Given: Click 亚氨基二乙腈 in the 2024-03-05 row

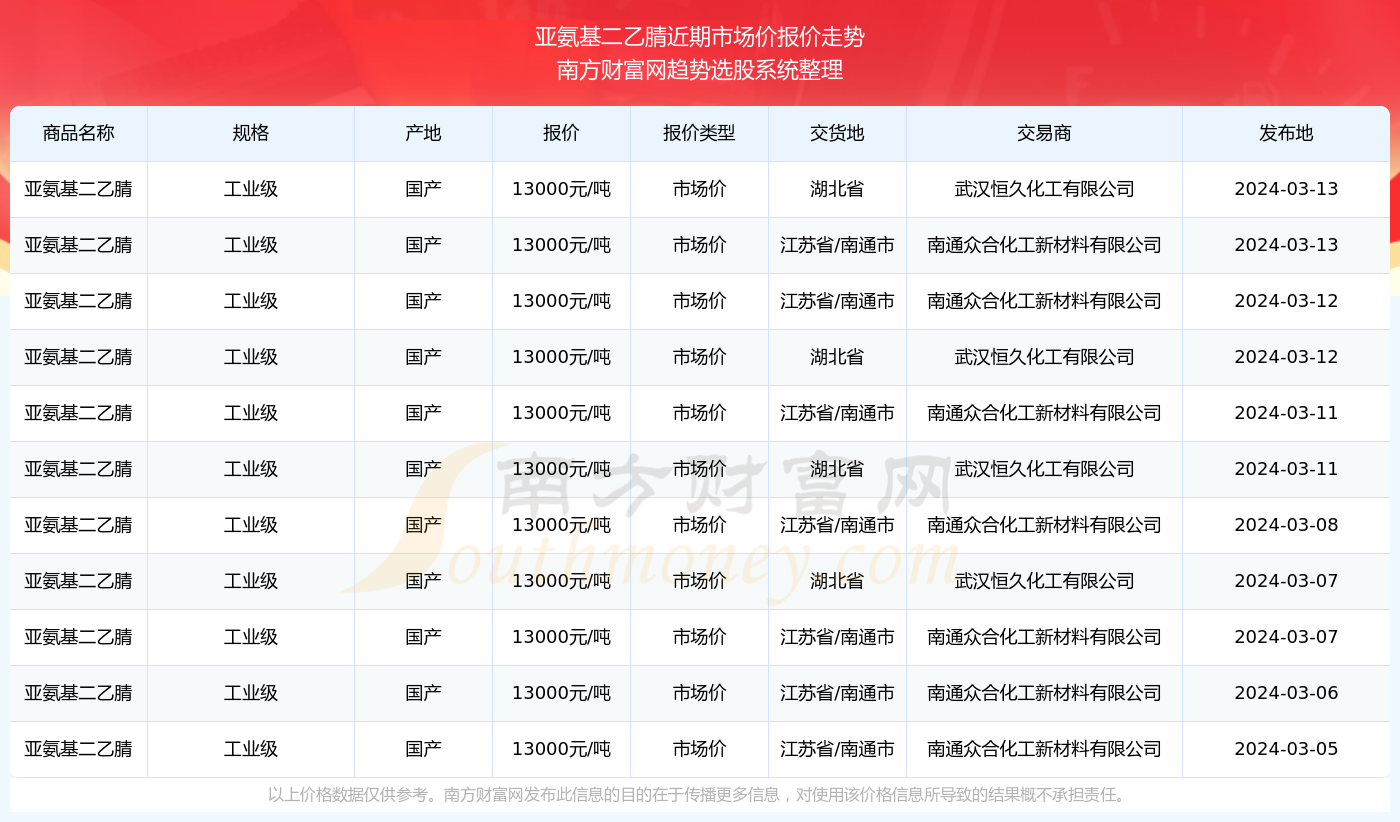Looking at the screenshot, I should [79, 749].
